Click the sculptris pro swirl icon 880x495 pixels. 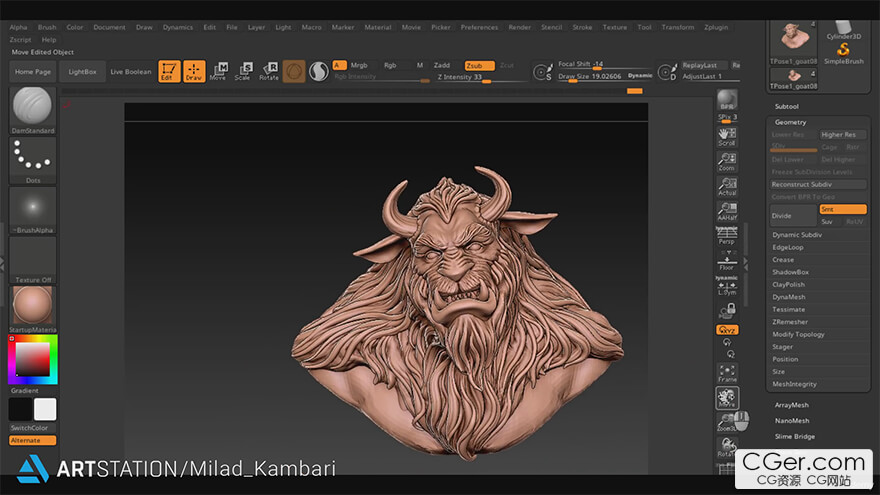(319, 71)
